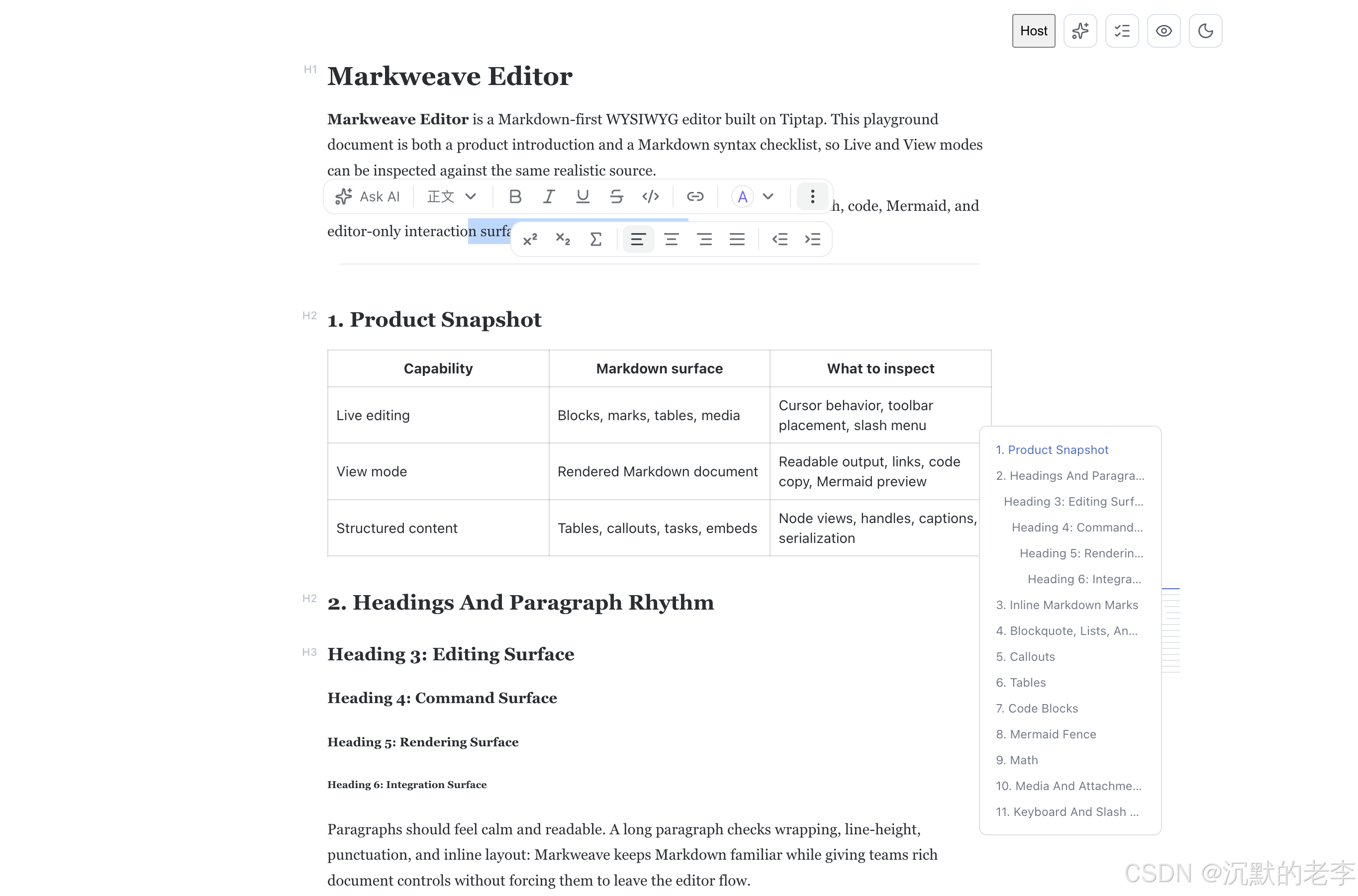The height and width of the screenshot is (896, 1358).
Task: Click the View mode table cell
Action: coord(438,471)
